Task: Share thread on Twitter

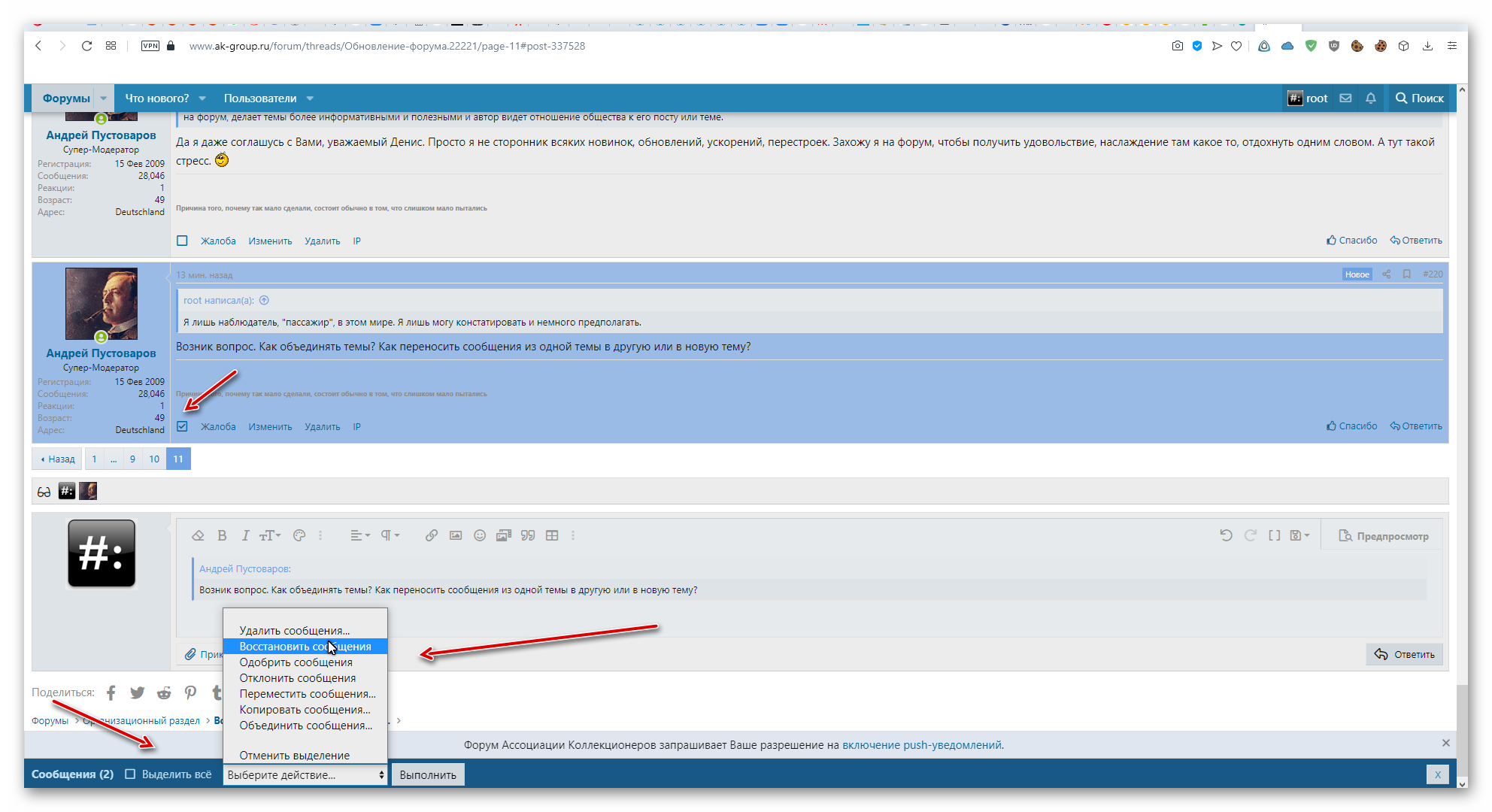Action: [x=137, y=692]
